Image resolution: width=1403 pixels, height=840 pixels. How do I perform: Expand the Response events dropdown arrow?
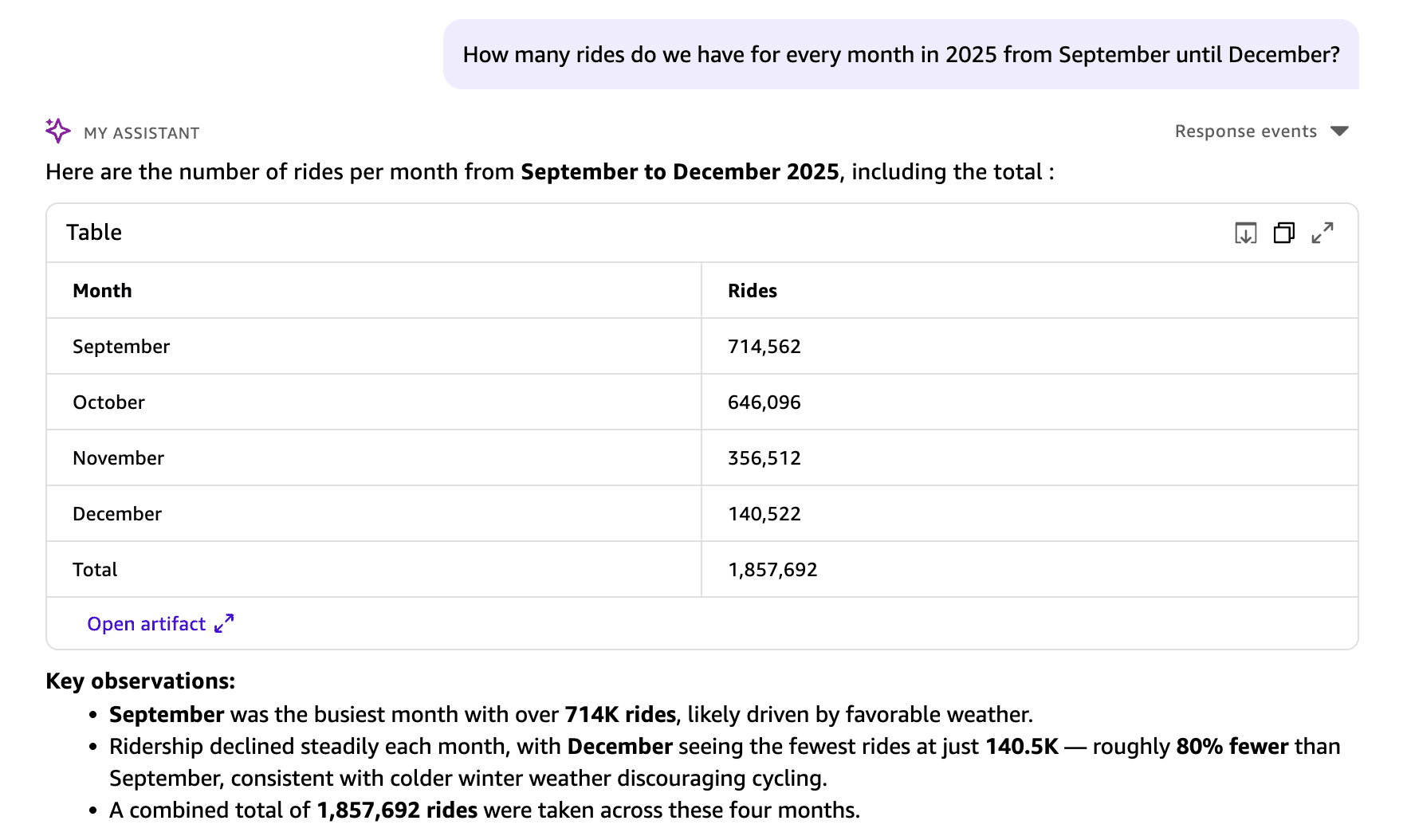(1339, 131)
